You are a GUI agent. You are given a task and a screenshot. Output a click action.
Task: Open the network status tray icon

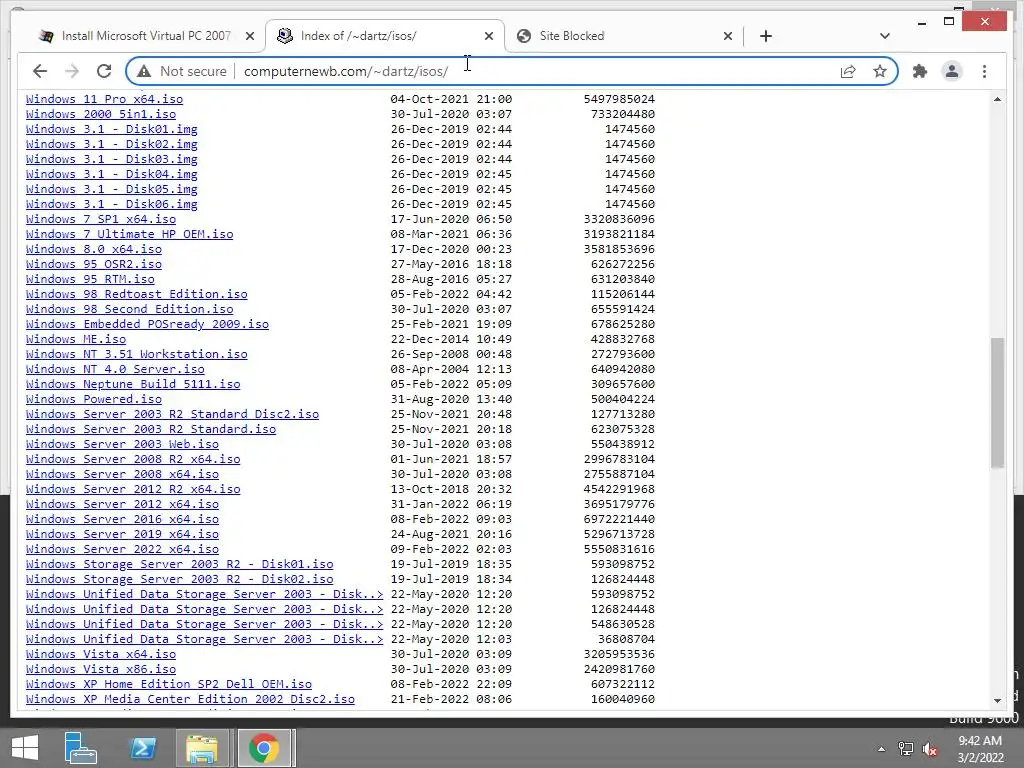point(906,749)
